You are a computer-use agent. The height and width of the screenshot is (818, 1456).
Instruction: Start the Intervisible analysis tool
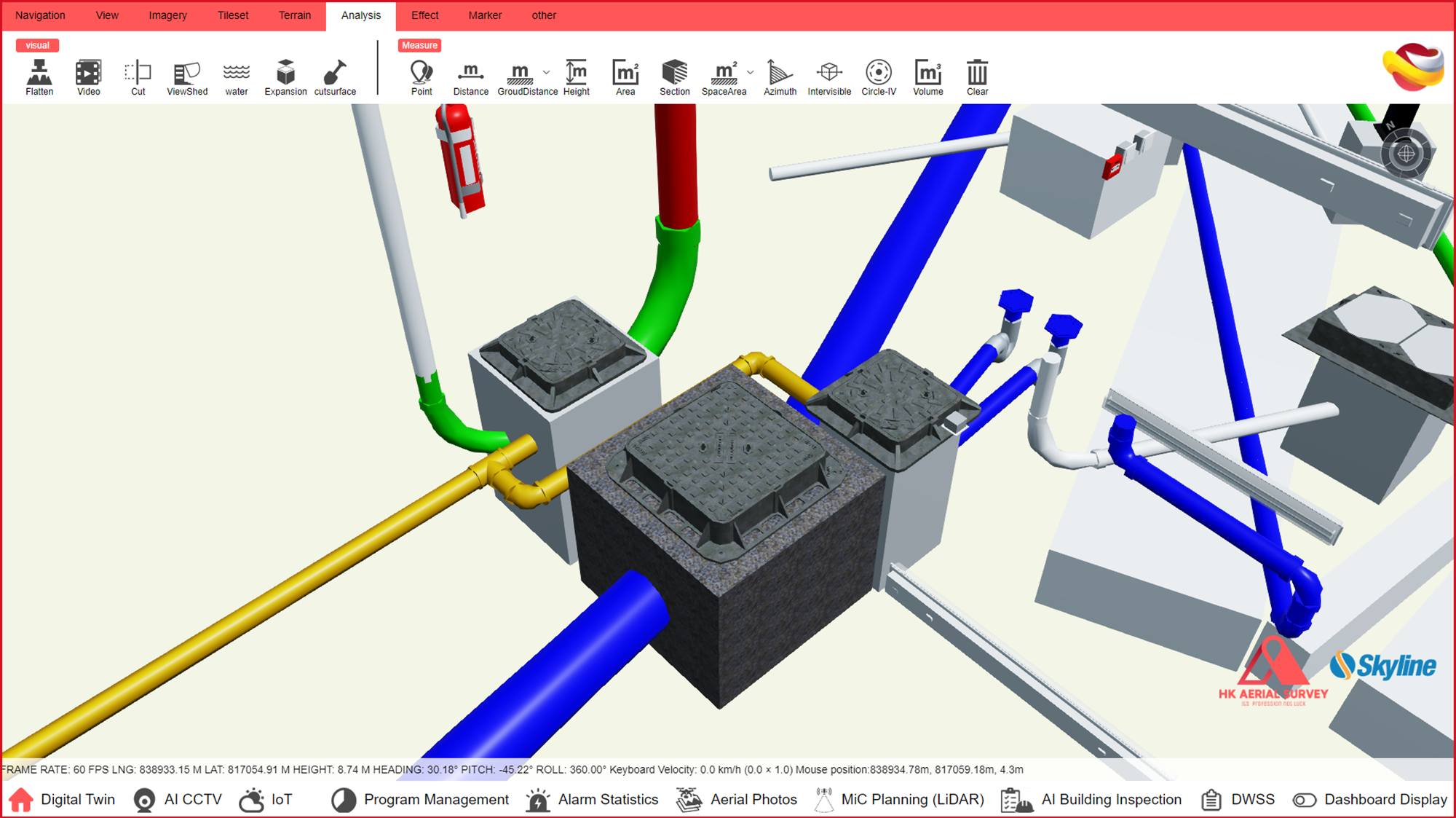829,76
